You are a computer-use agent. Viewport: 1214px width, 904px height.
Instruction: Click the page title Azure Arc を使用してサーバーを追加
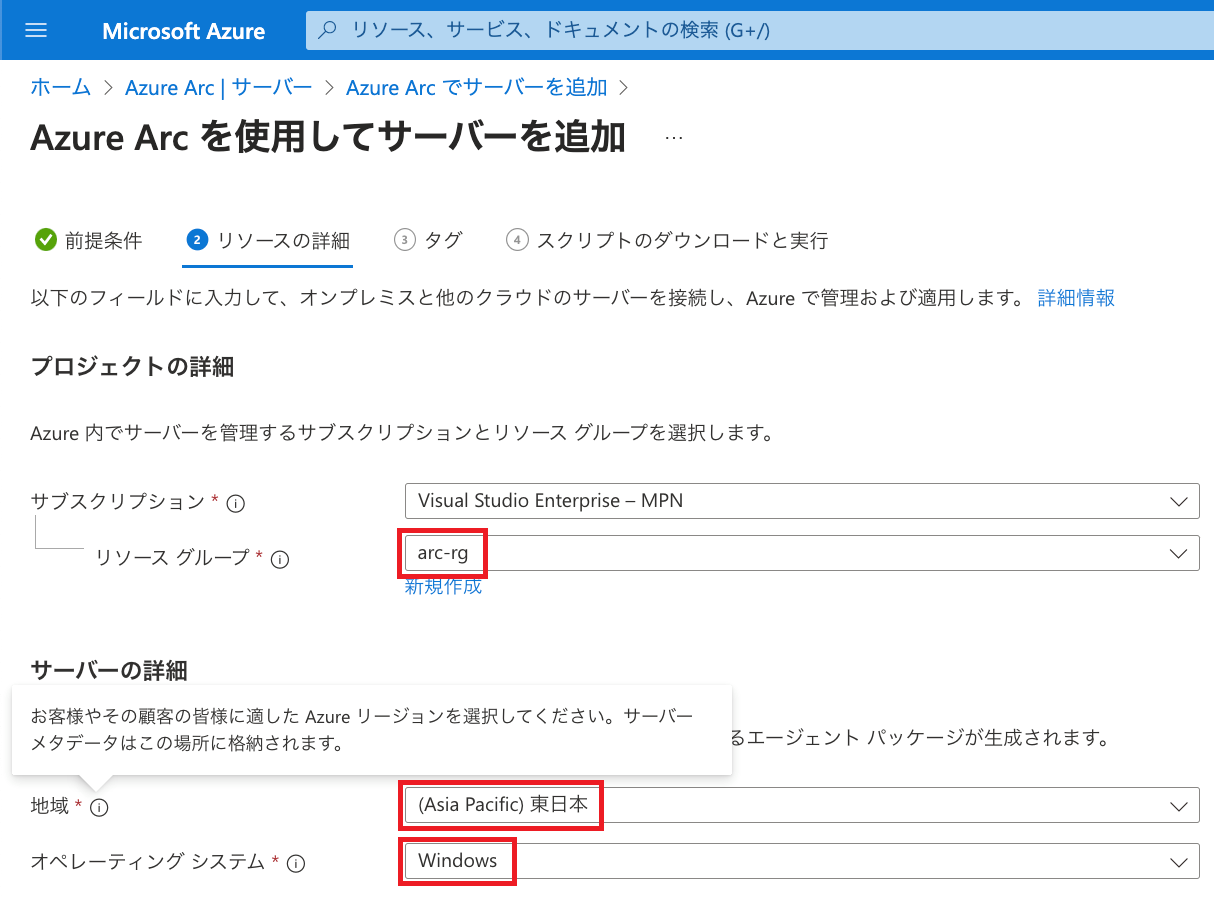point(329,138)
